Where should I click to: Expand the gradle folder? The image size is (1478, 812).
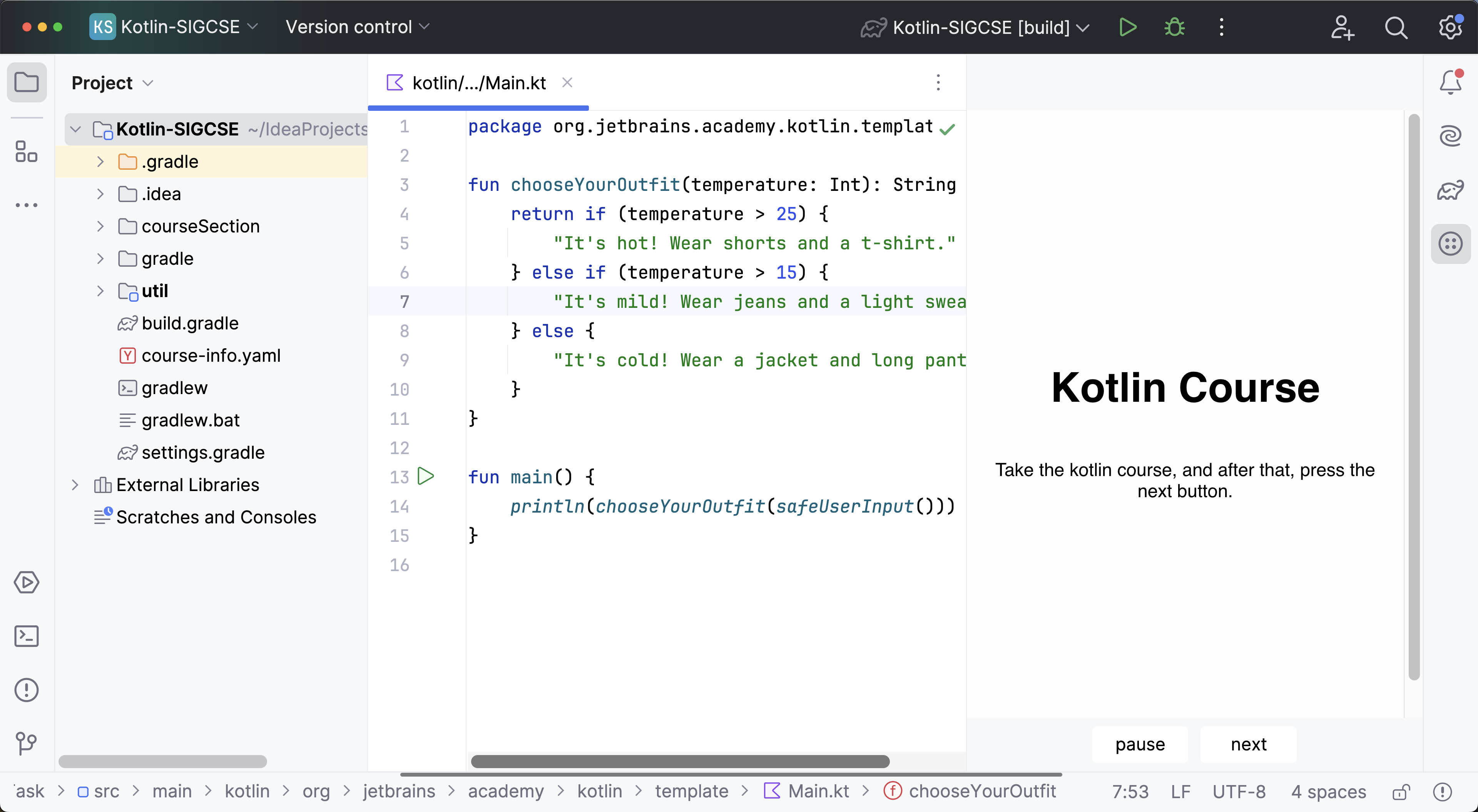pyautogui.click(x=100, y=259)
